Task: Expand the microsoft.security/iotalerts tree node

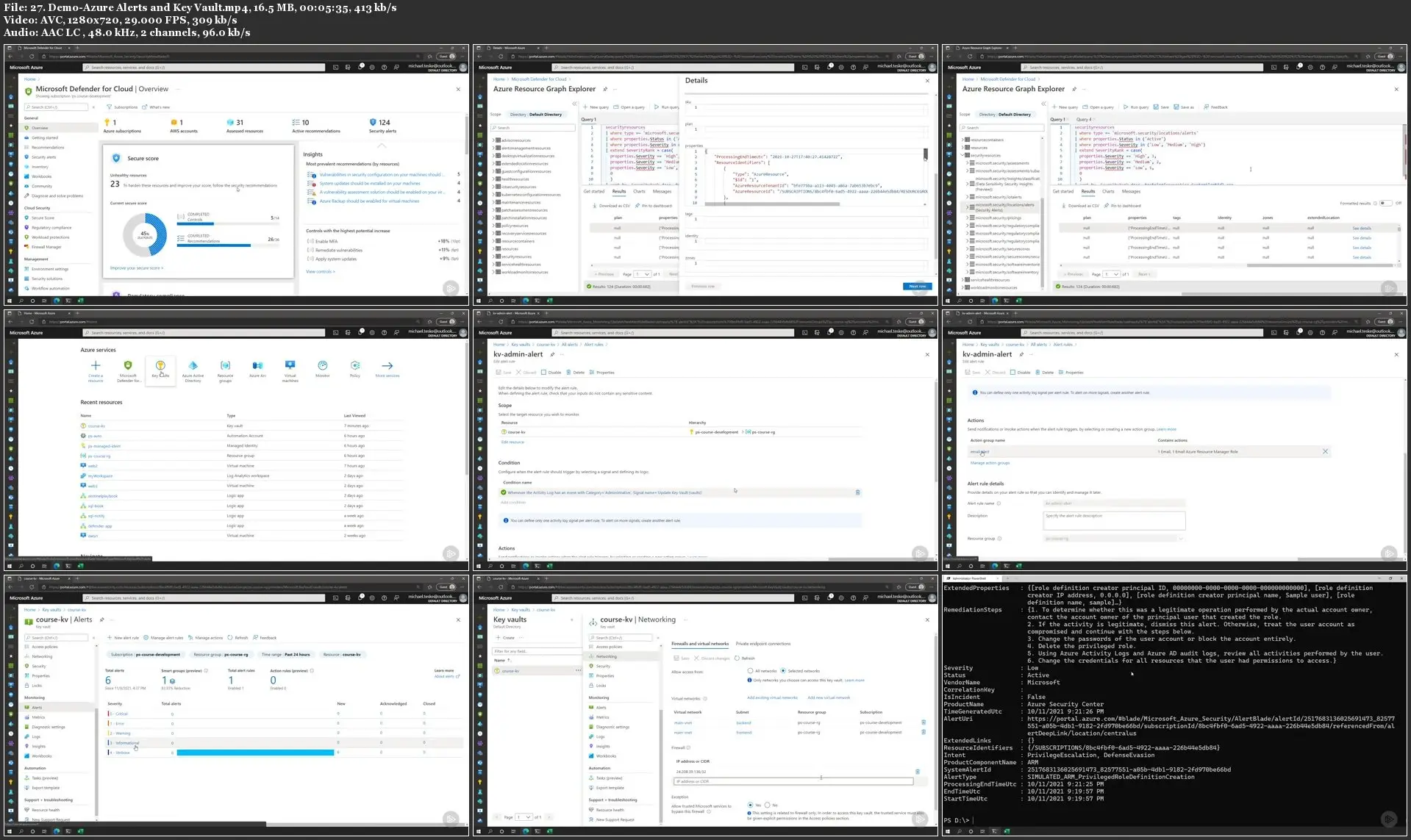Action: pyautogui.click(x=968, y=197)
